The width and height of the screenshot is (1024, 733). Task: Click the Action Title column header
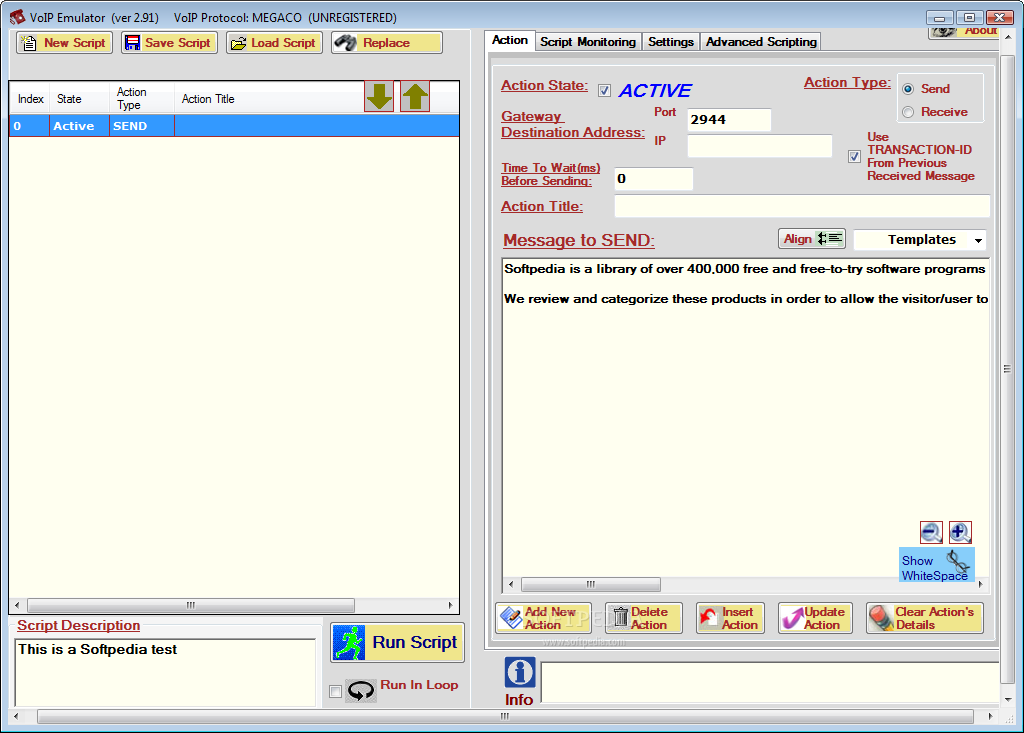click(x=268, y=99)
